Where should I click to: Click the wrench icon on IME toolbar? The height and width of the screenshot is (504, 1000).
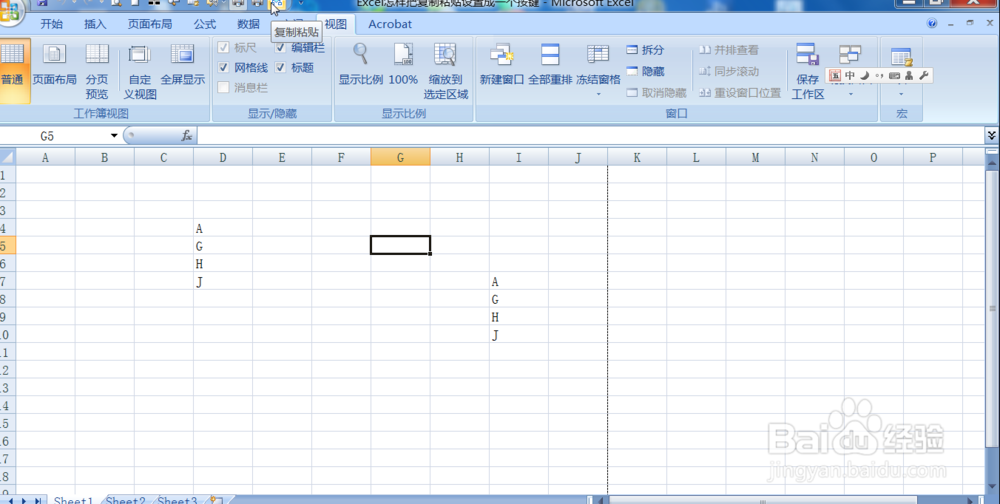pos(924,75)
